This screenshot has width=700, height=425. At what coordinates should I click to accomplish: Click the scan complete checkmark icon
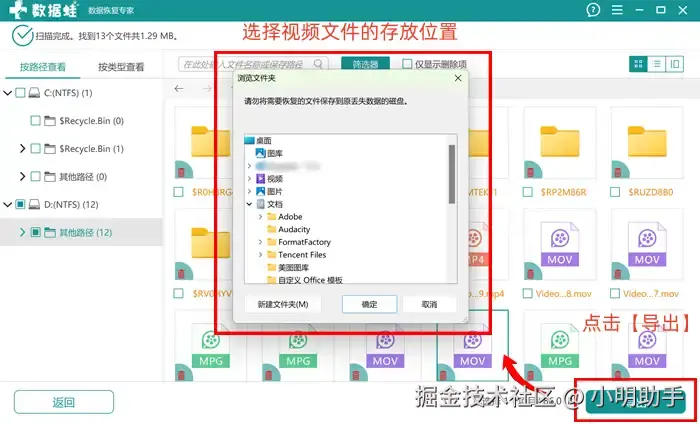22,36
